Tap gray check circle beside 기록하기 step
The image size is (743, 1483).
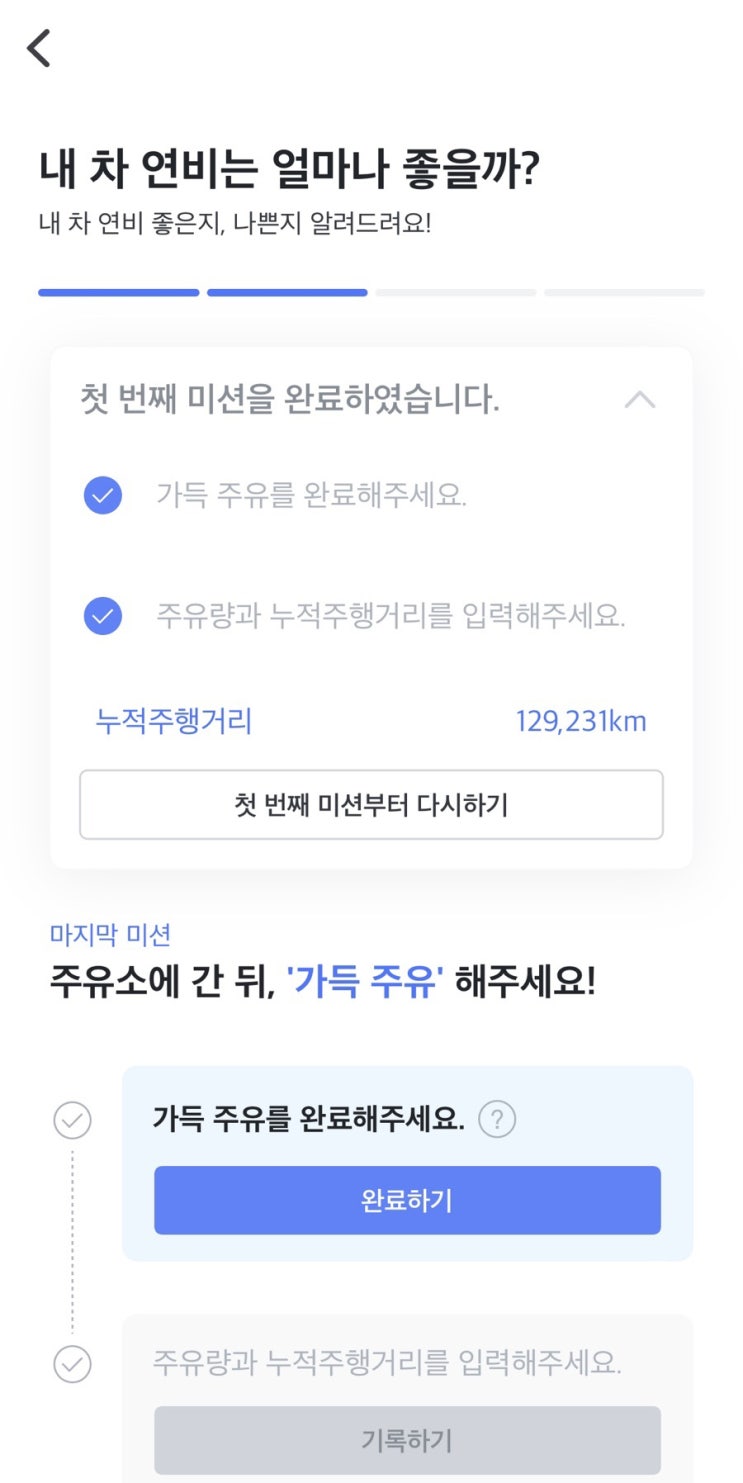[72, 1364]
